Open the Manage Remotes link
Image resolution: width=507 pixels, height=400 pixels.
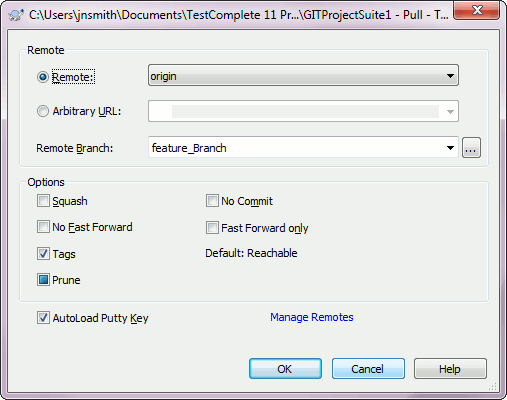click(x=312, y=317)
